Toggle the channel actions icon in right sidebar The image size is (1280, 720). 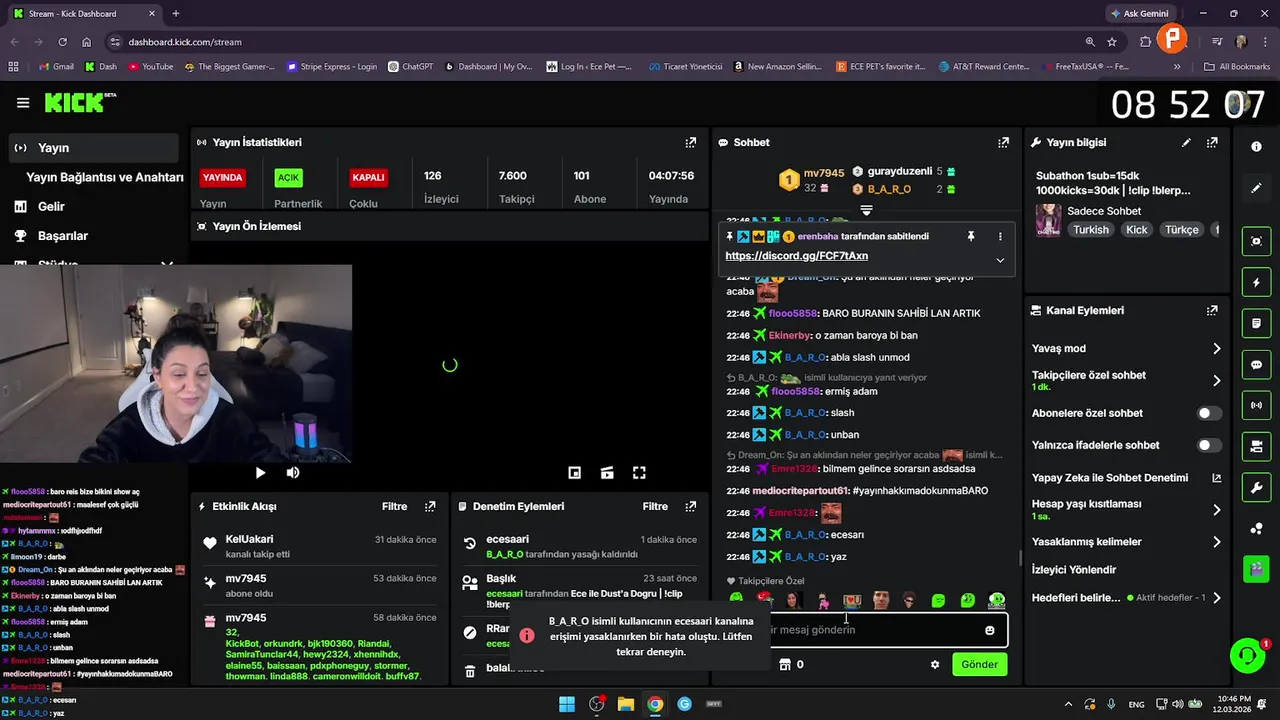click(1257, 446)
